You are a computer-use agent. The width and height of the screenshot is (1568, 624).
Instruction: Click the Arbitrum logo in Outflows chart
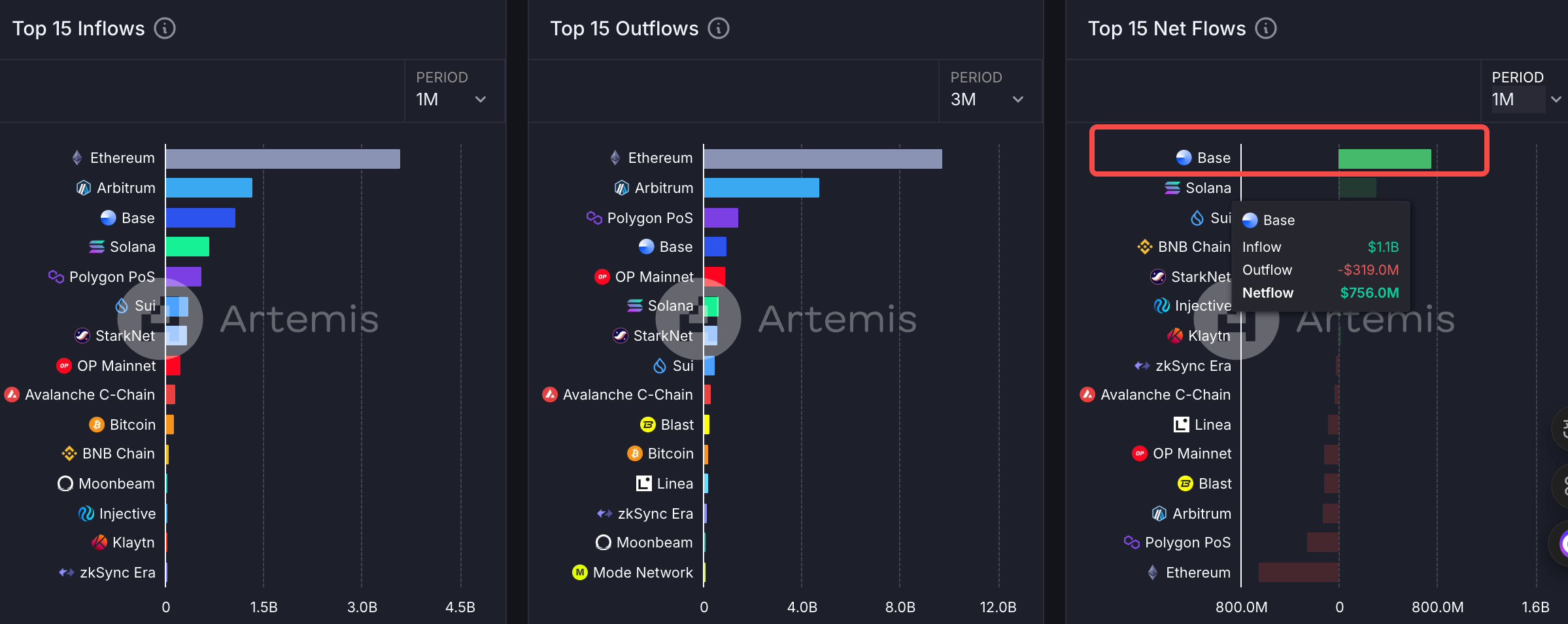coord(622,188)
